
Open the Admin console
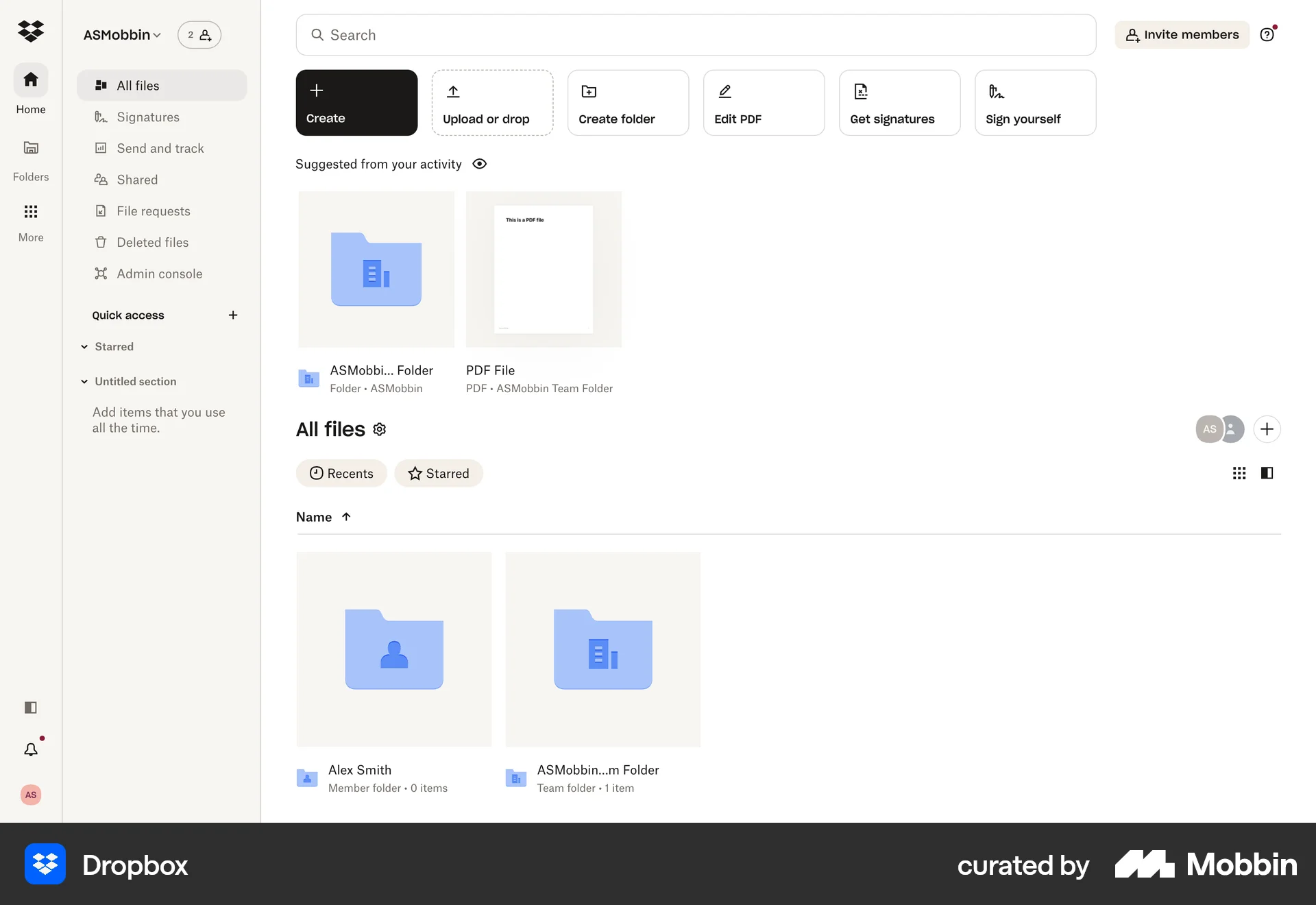pyautogui.click(x=159, y=274)
